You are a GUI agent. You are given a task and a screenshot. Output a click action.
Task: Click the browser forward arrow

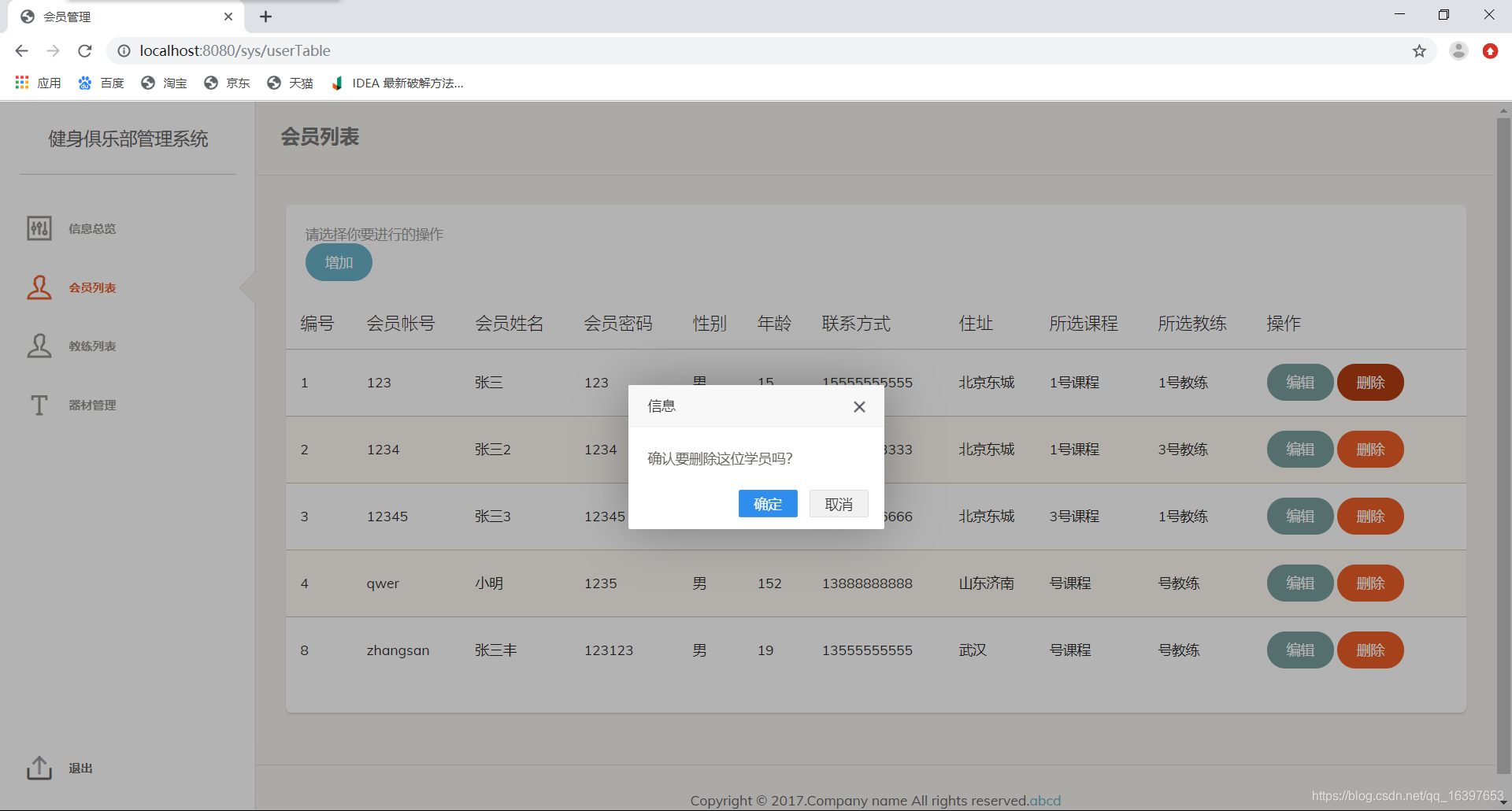53,50
